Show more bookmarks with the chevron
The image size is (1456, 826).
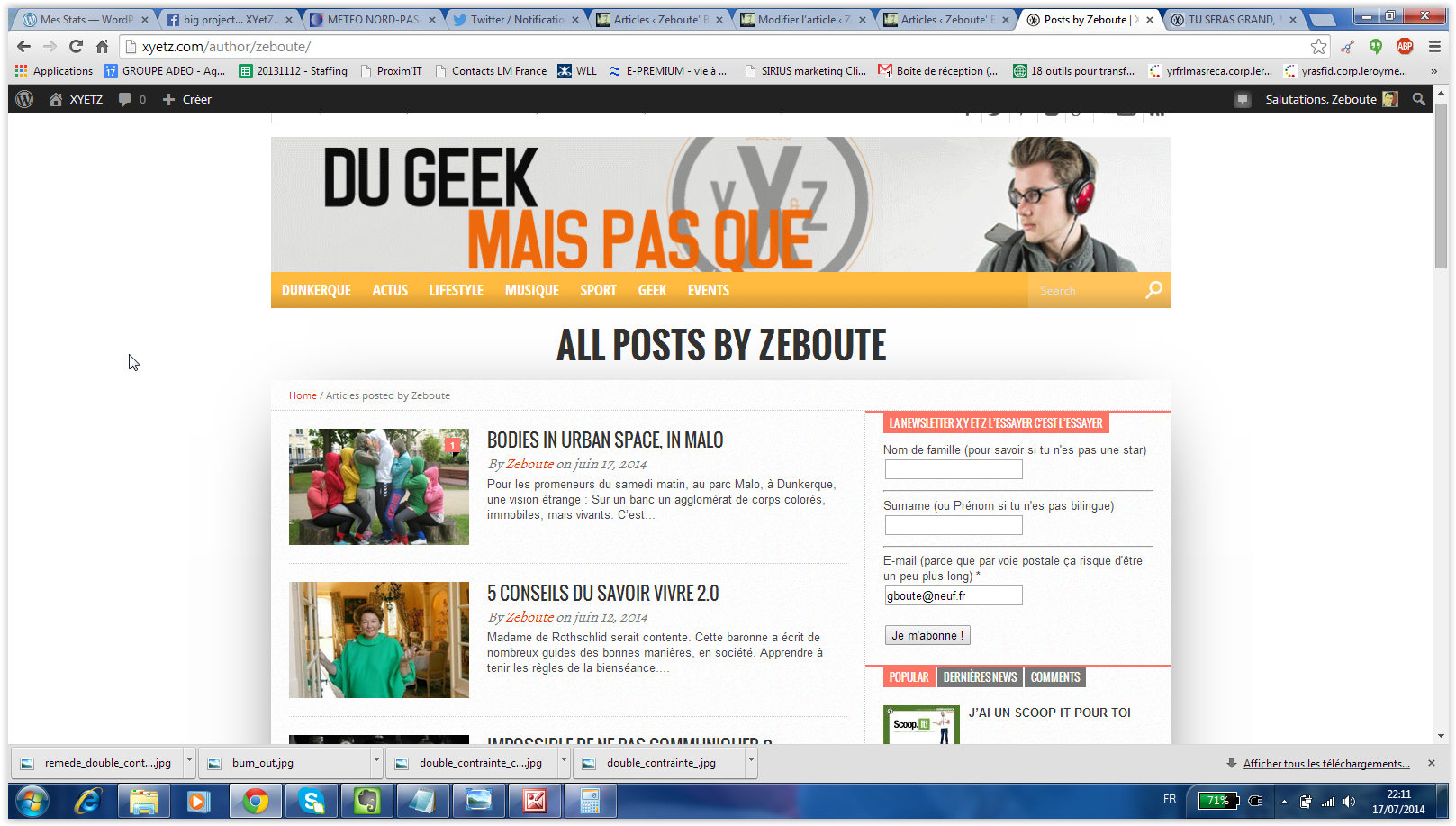pos(1434,71)
